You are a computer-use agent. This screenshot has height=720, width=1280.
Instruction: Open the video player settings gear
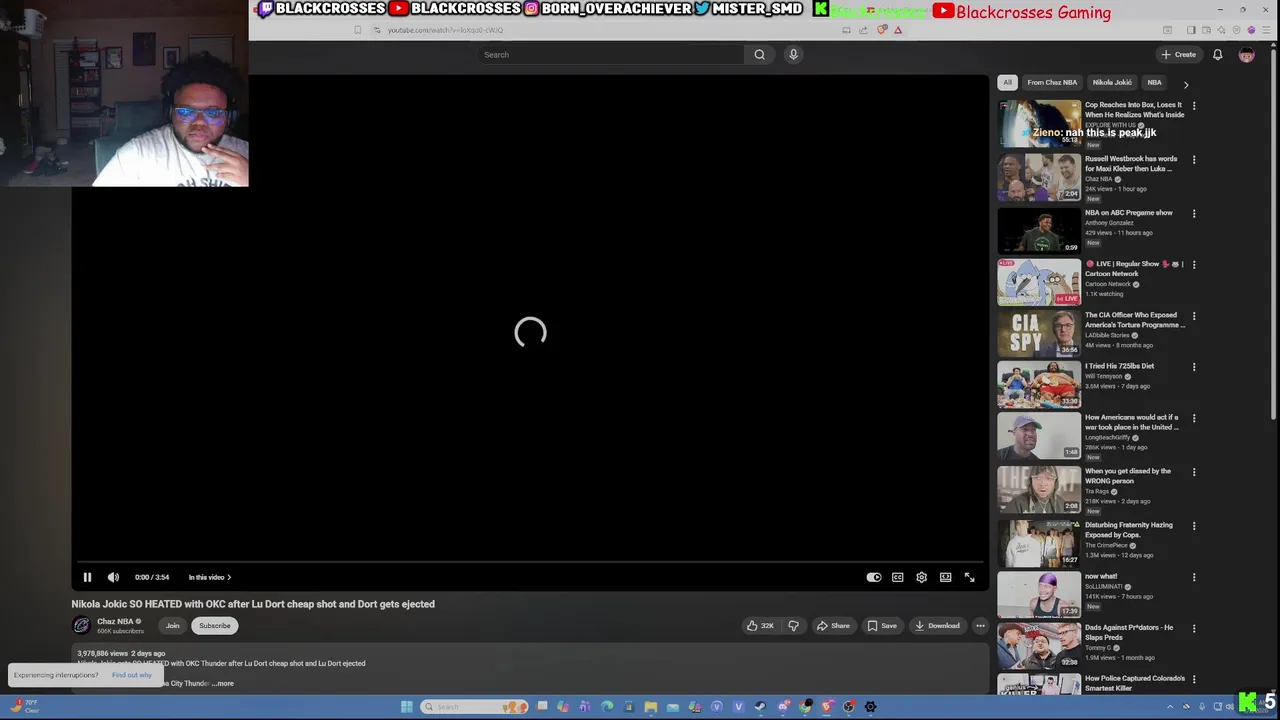pos(921,577)
